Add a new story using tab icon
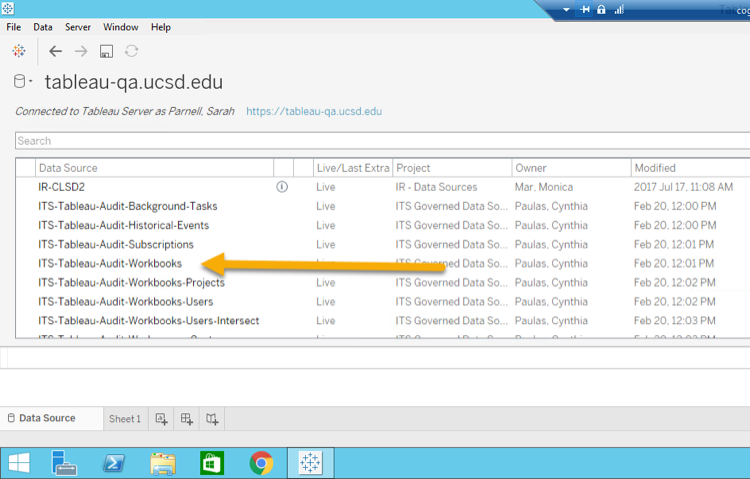The image size is (750, 479). 212,419
